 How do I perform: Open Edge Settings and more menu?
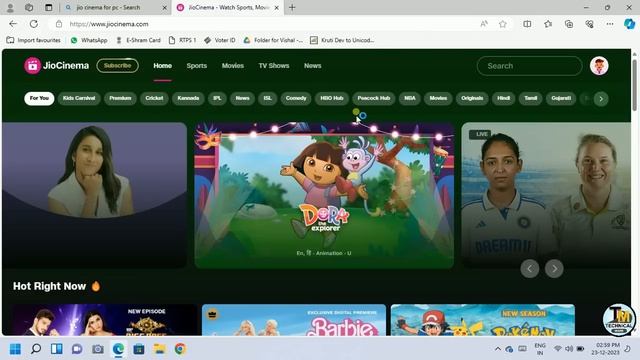610,24
